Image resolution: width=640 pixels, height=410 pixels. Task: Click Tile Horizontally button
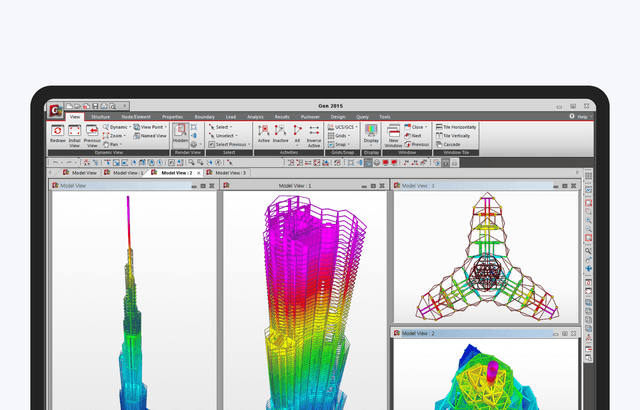click(456, 127)
